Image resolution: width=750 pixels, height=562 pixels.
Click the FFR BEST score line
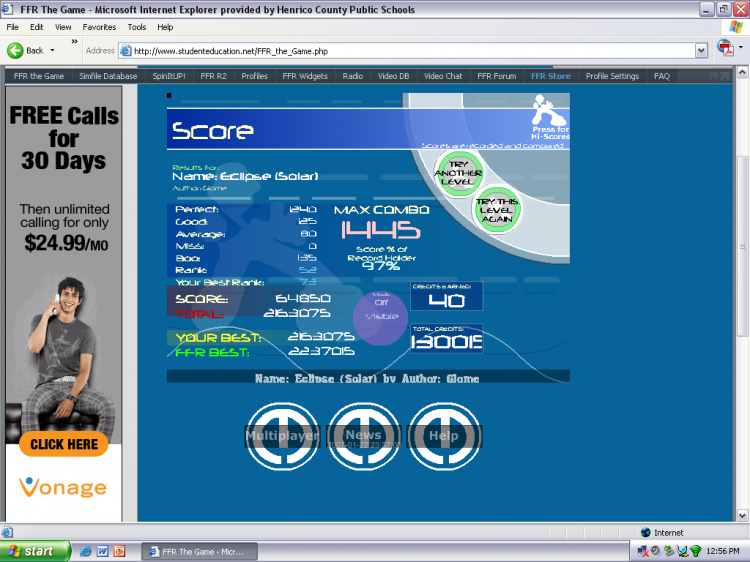point(265,352)
